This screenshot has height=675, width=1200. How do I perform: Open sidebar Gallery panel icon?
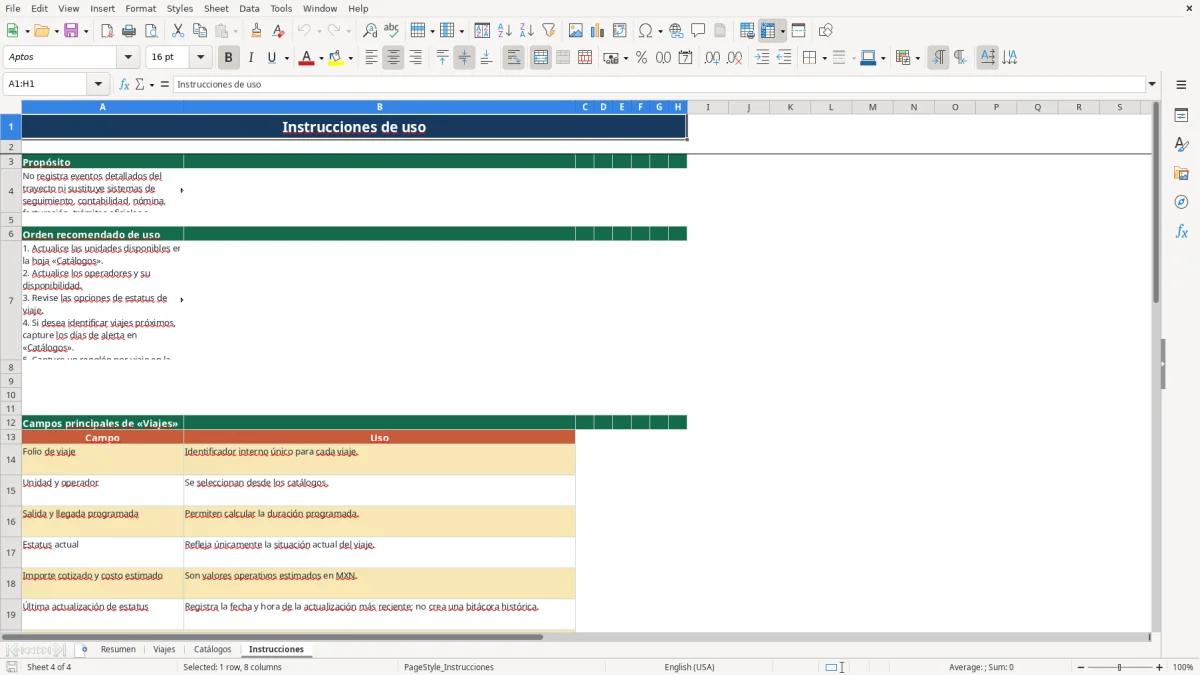1181,174
